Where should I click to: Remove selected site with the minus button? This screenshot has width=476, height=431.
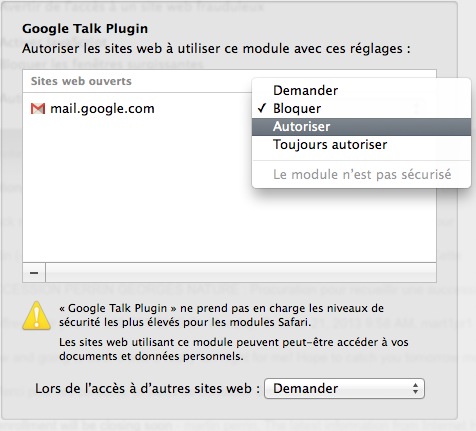[34, 273]
